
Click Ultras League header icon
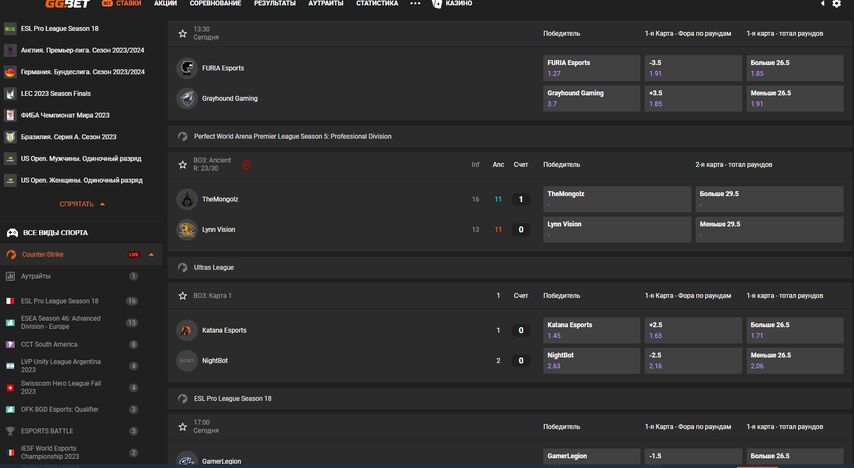point(182,268)
